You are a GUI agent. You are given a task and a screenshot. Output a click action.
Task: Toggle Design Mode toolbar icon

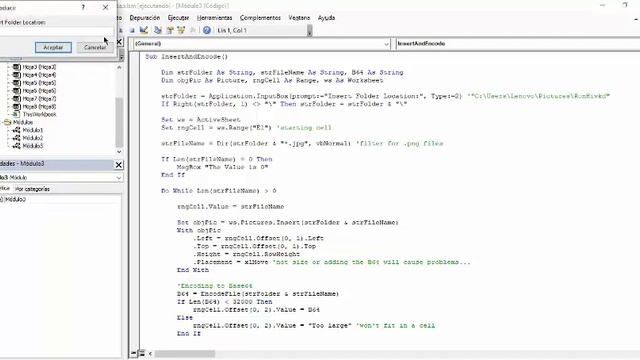[144, 30]
